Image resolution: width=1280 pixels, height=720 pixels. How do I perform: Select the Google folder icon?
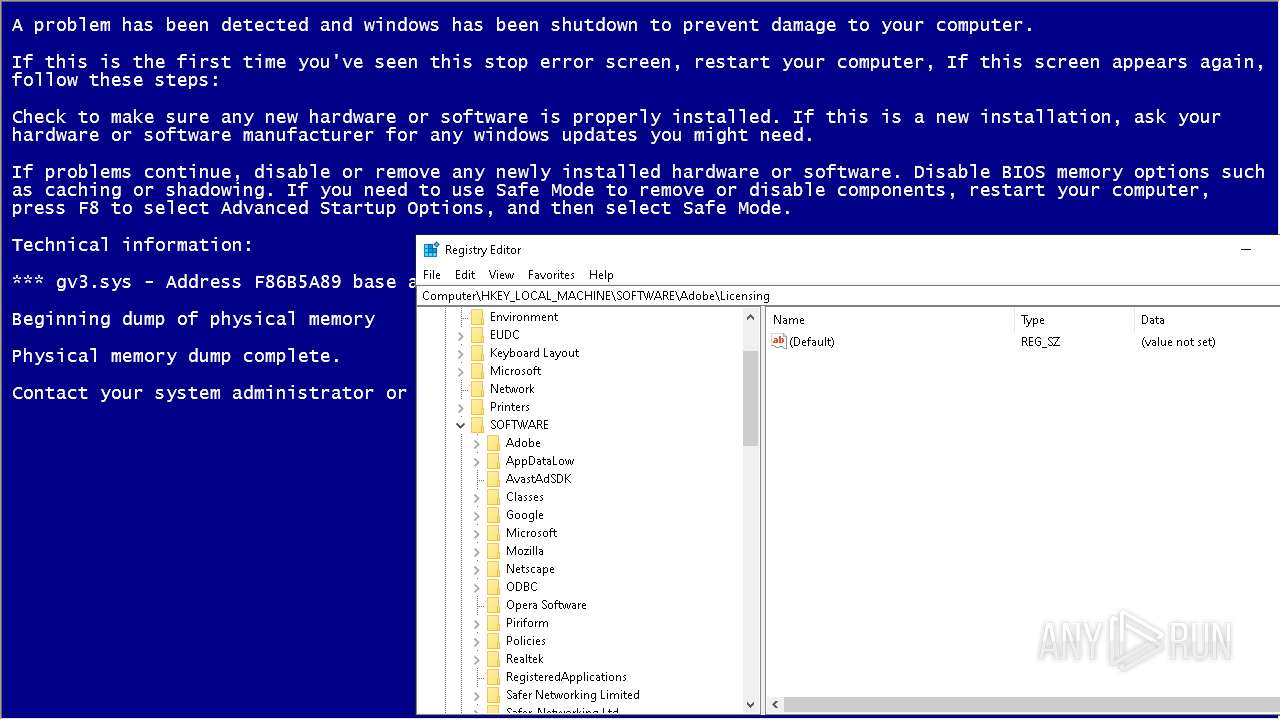493,515
